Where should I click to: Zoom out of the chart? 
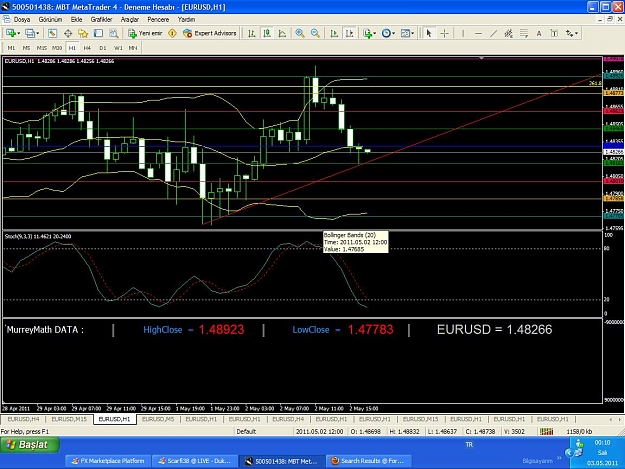[x=315, y=33]
